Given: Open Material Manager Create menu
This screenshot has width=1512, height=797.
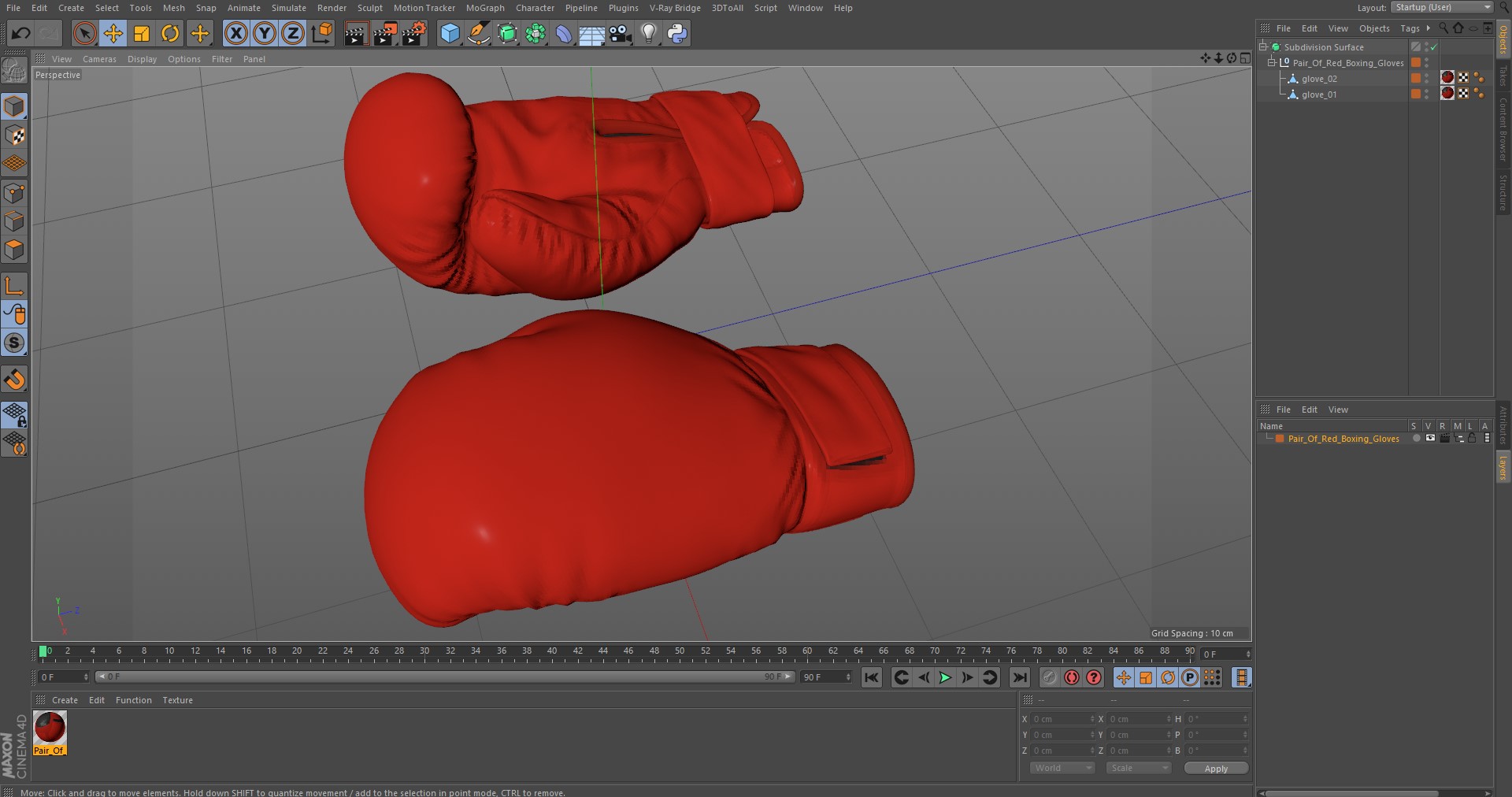Looking at the screenshot, I should point(65,700).
